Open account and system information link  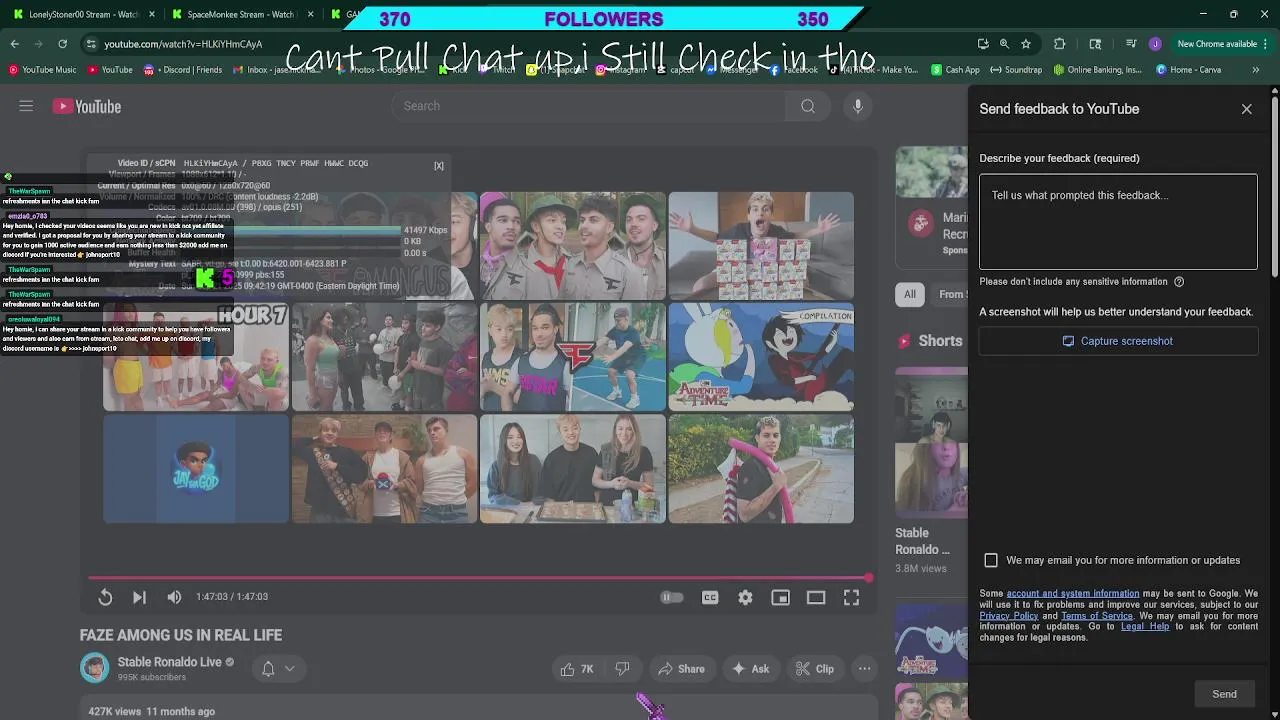[x=1072, y=593]
